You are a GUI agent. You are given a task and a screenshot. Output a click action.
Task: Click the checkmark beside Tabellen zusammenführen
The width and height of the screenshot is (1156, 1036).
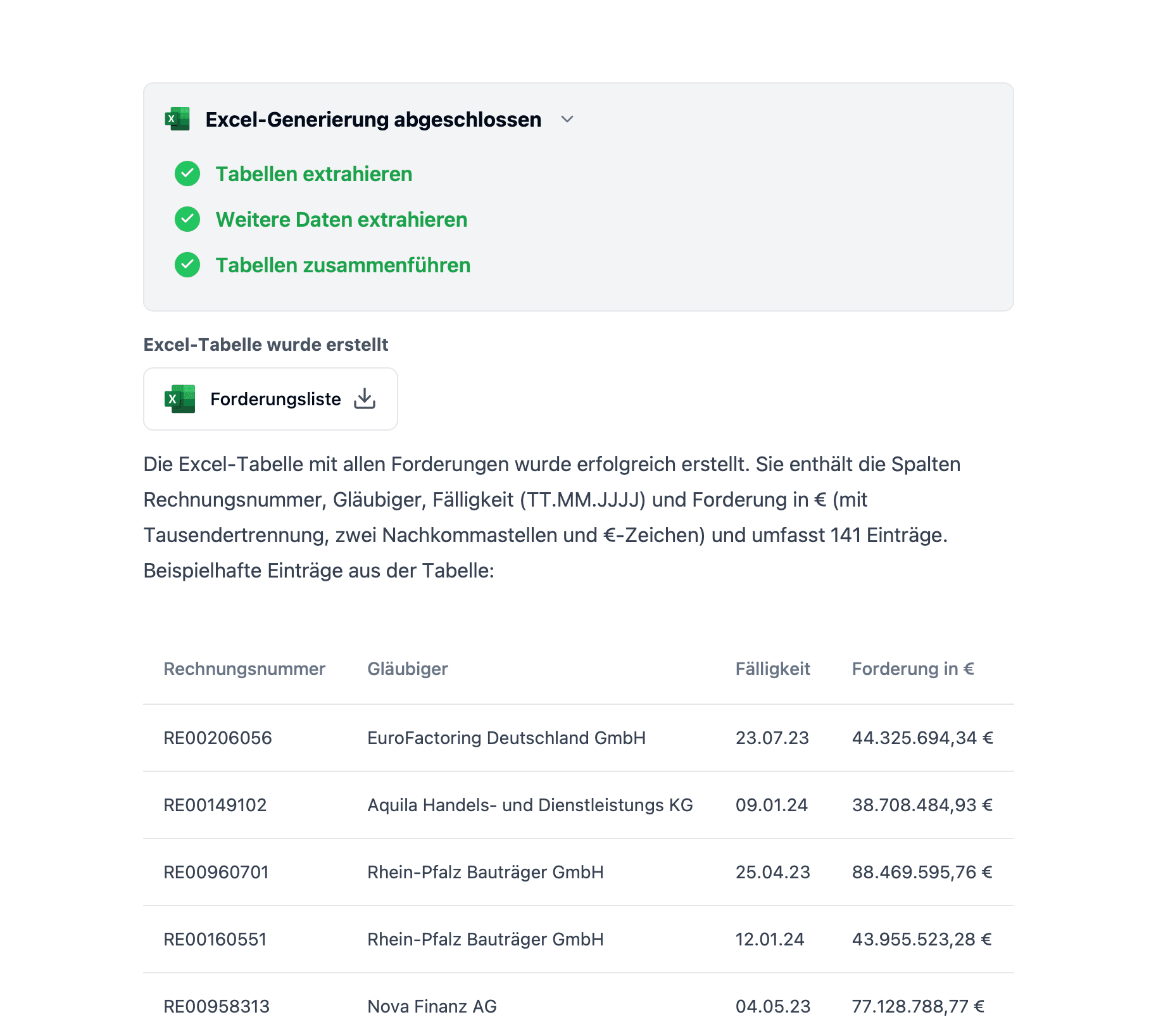pyautogui.click(x=187, y=265)
